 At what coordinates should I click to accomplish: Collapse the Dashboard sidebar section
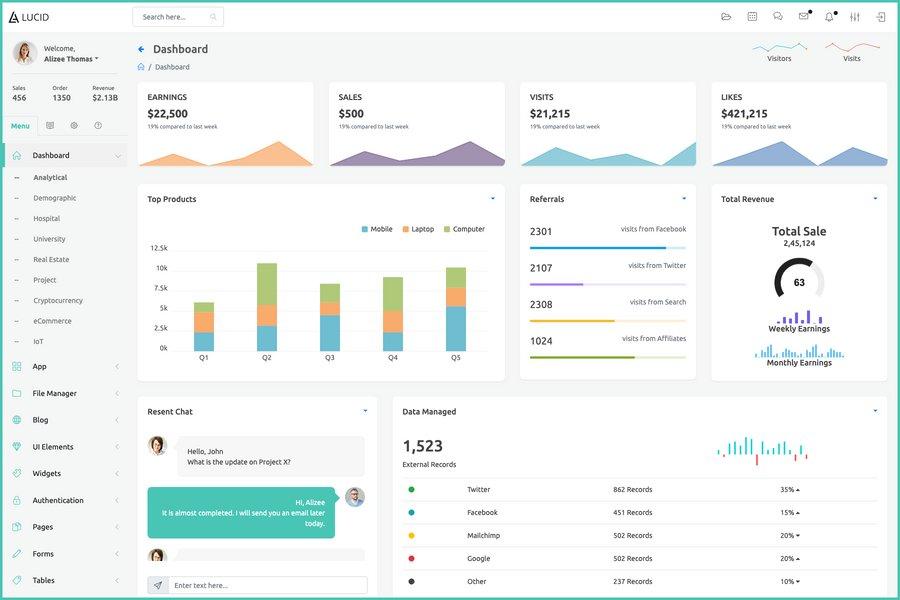117,154
